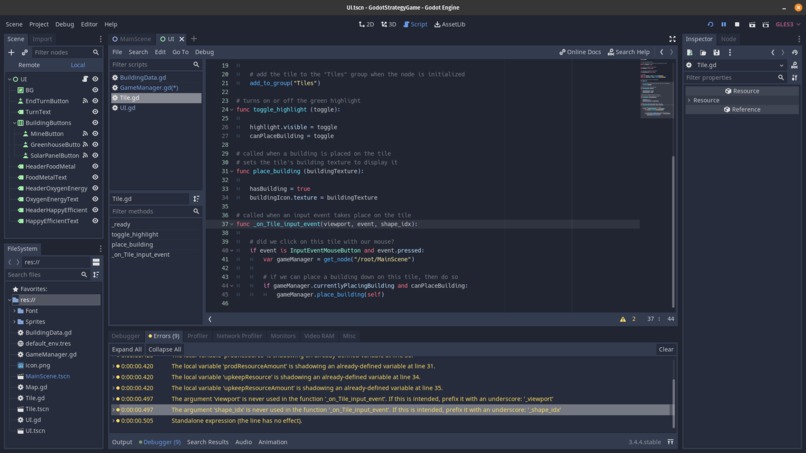Toggle BuildingButtons visibility

tap(95, 123)
